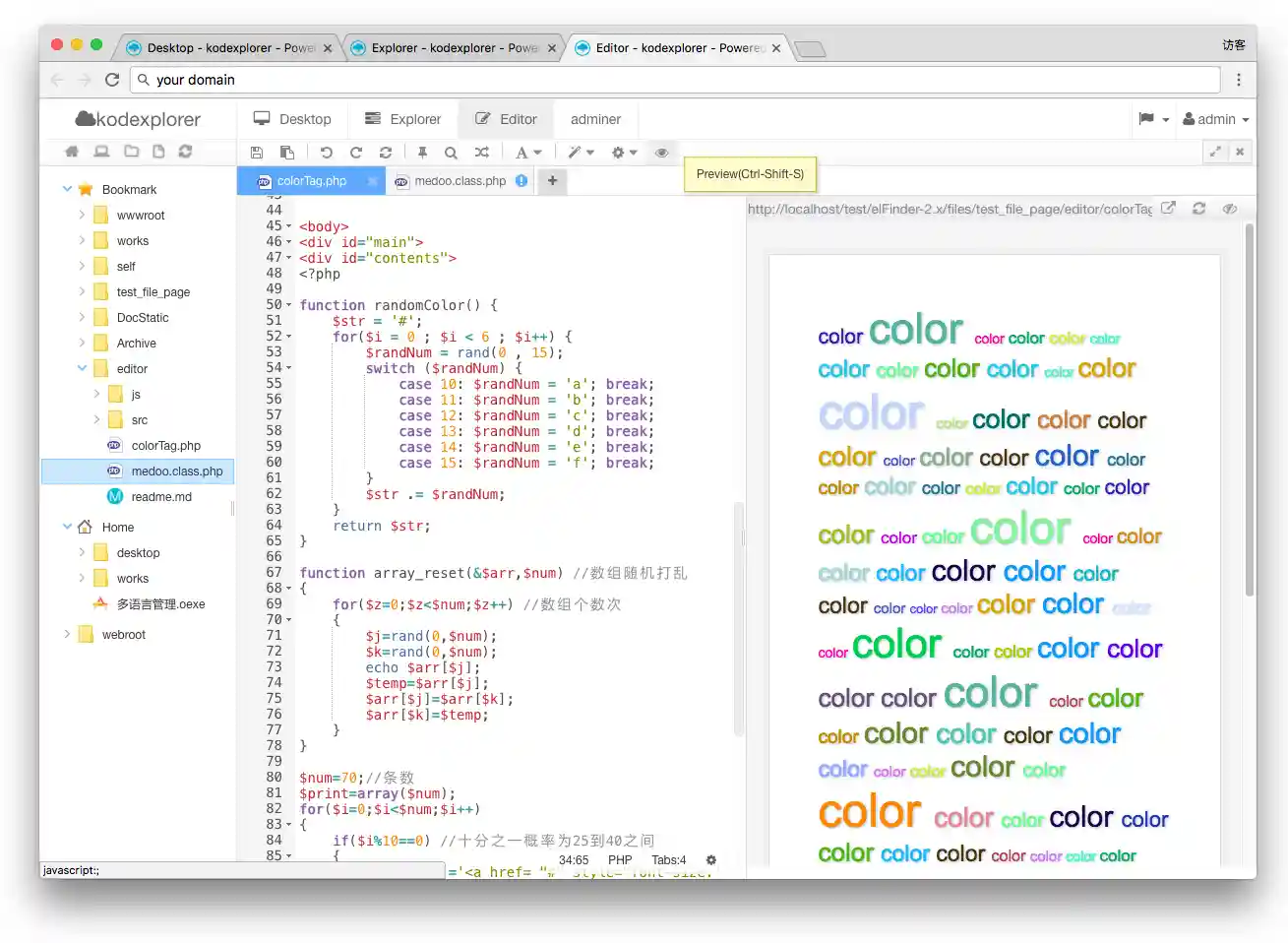Image resolution: width=1288 pixels, height=943 pixels.
Task: Open the adminer link in top navigation
Action: coord(595,119)
